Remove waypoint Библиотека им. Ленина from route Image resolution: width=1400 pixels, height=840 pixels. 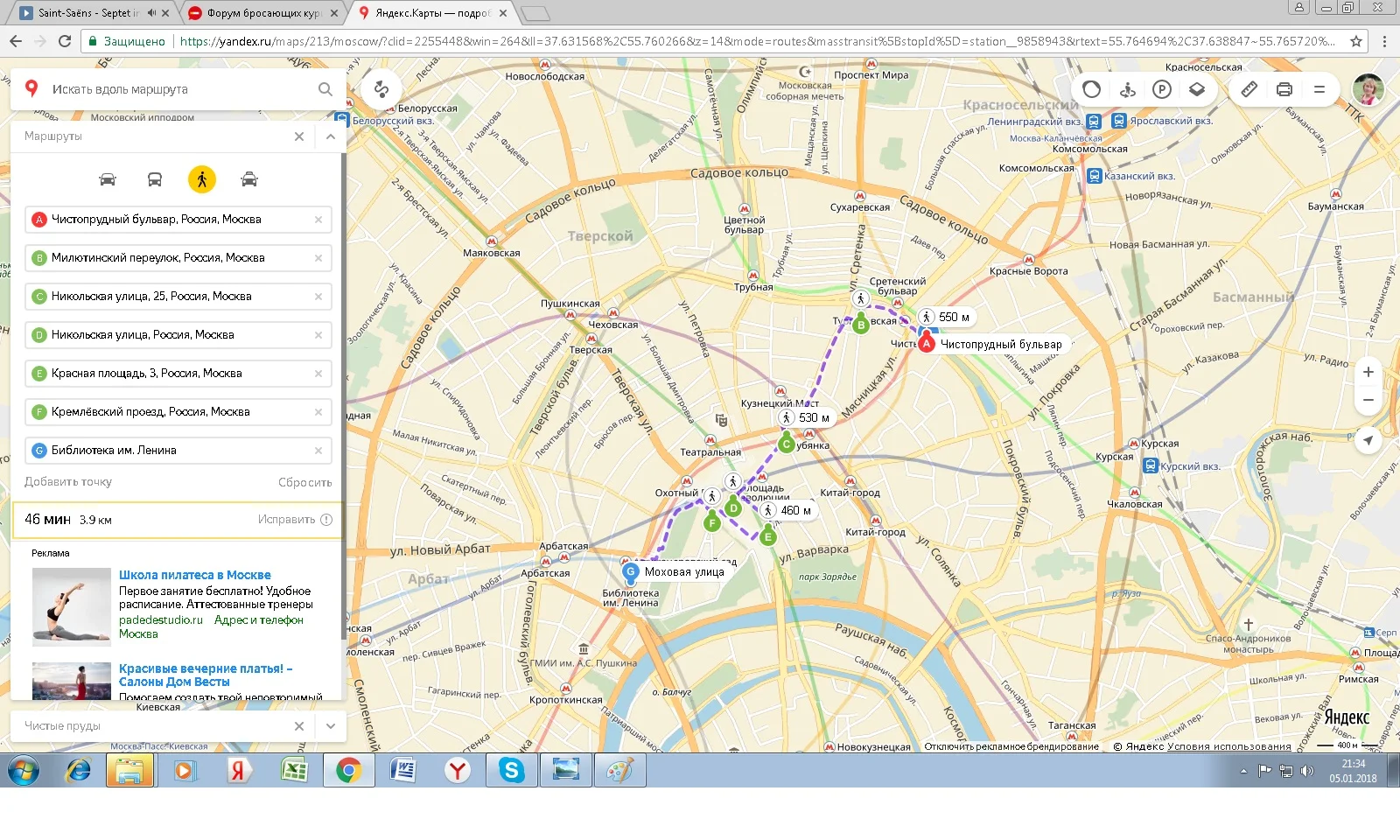click(x=318, y=451)
